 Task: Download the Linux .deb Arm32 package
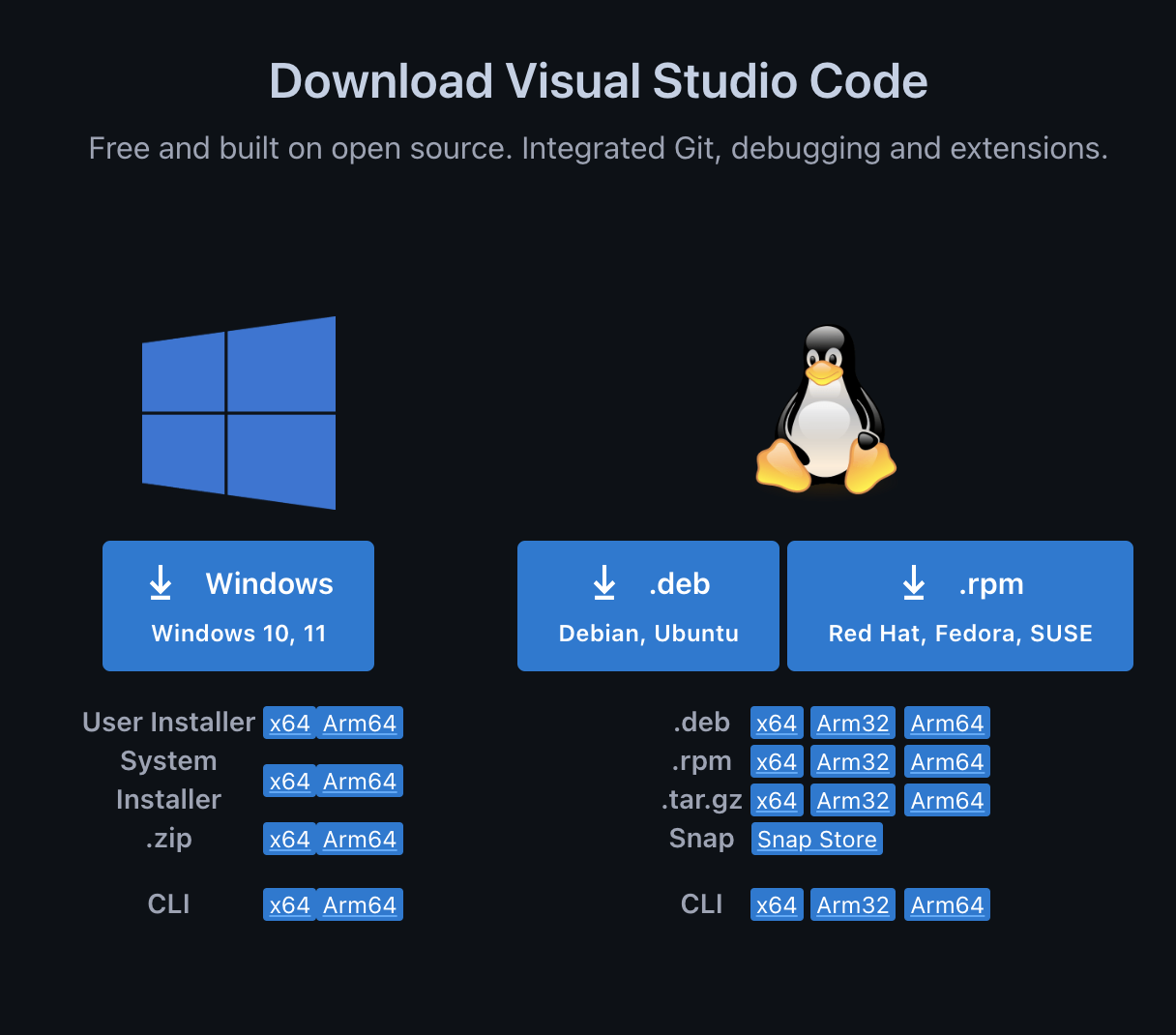[853, 724]
